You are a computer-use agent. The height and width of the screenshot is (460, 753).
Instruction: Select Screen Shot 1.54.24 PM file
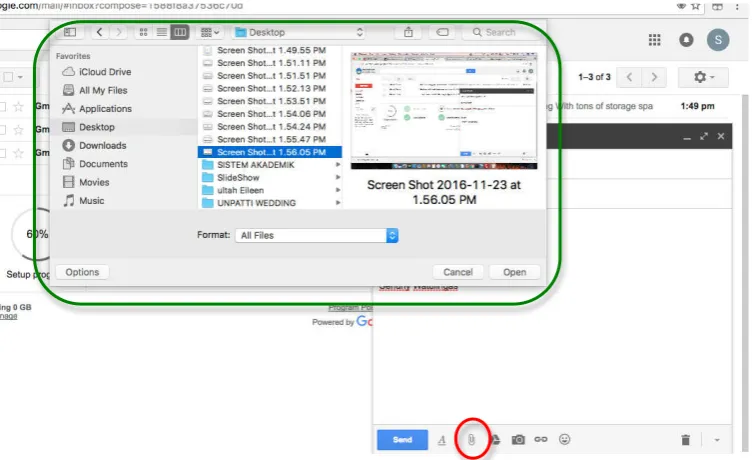click(270, 126)
